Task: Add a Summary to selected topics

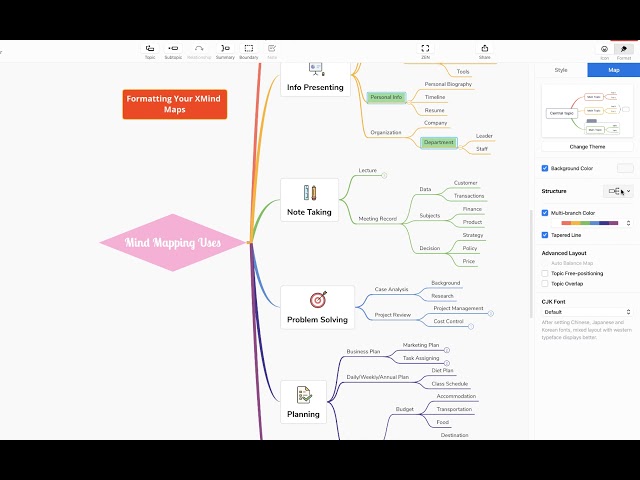Action: (x=225, y=51)
